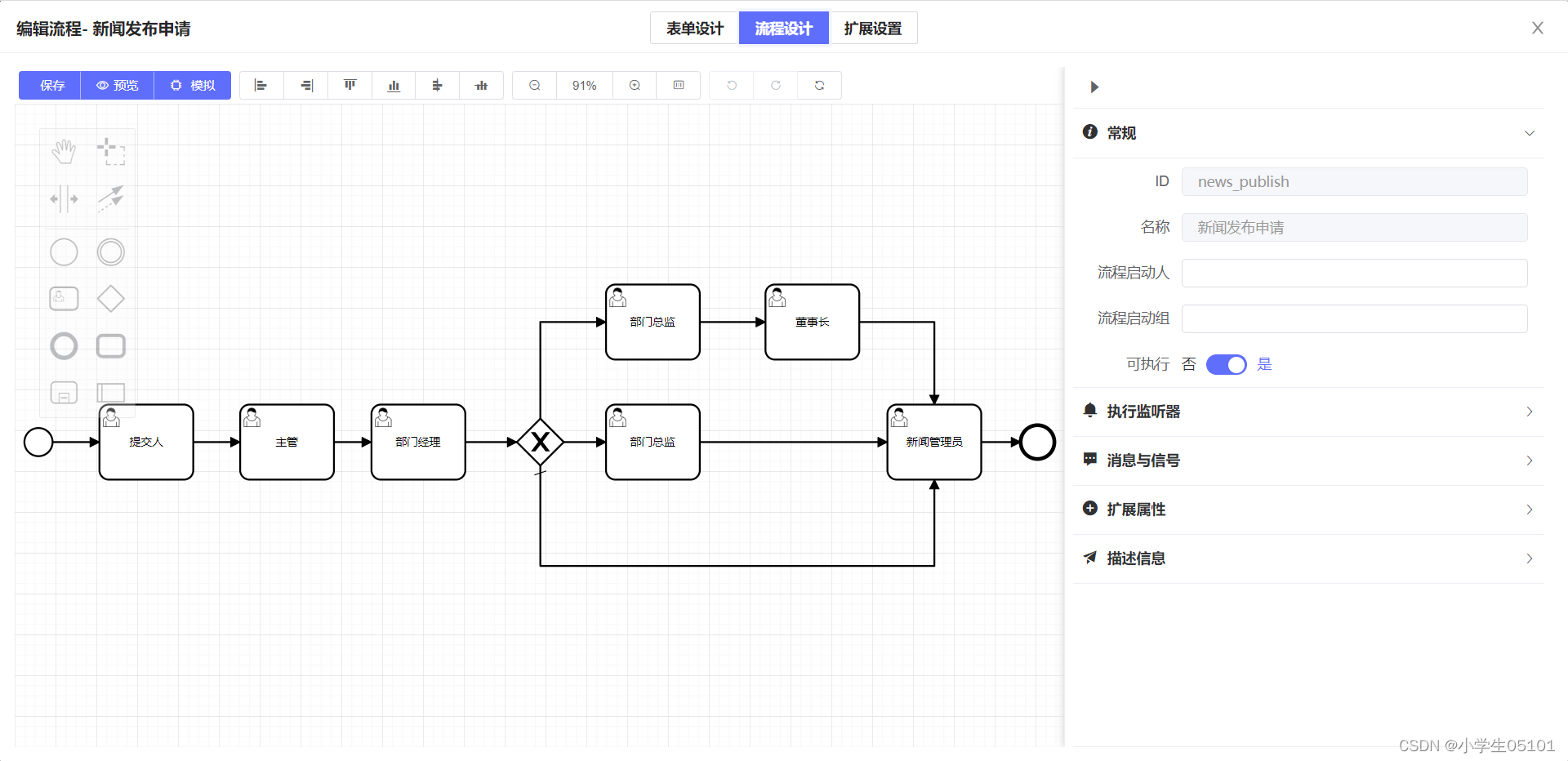Image resolution: width=1568 pixels, height=761 pixels.
Task: Select the hand tool in the palette
Action: (x=64, y=150)
